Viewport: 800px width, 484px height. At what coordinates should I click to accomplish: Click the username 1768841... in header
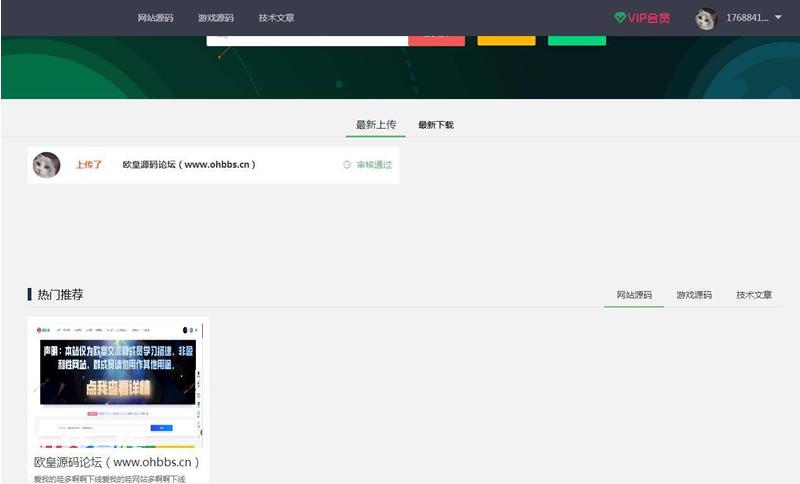747,18
